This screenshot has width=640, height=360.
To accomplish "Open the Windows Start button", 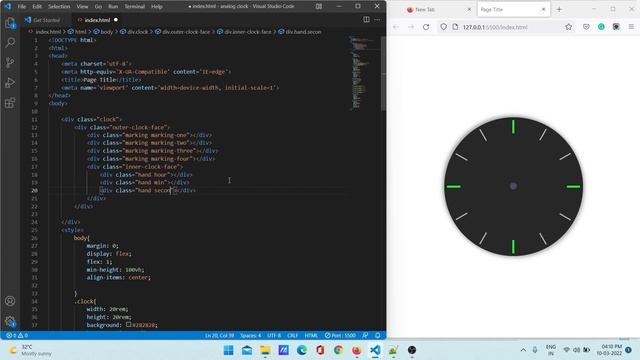I will 229,350.
